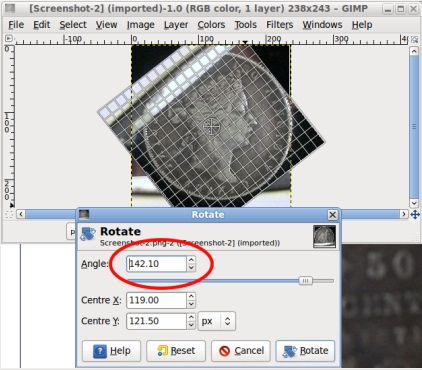Toggle the quick mask icon at bottom left
The height and width of the screenshot is (370, 422).
9,215
